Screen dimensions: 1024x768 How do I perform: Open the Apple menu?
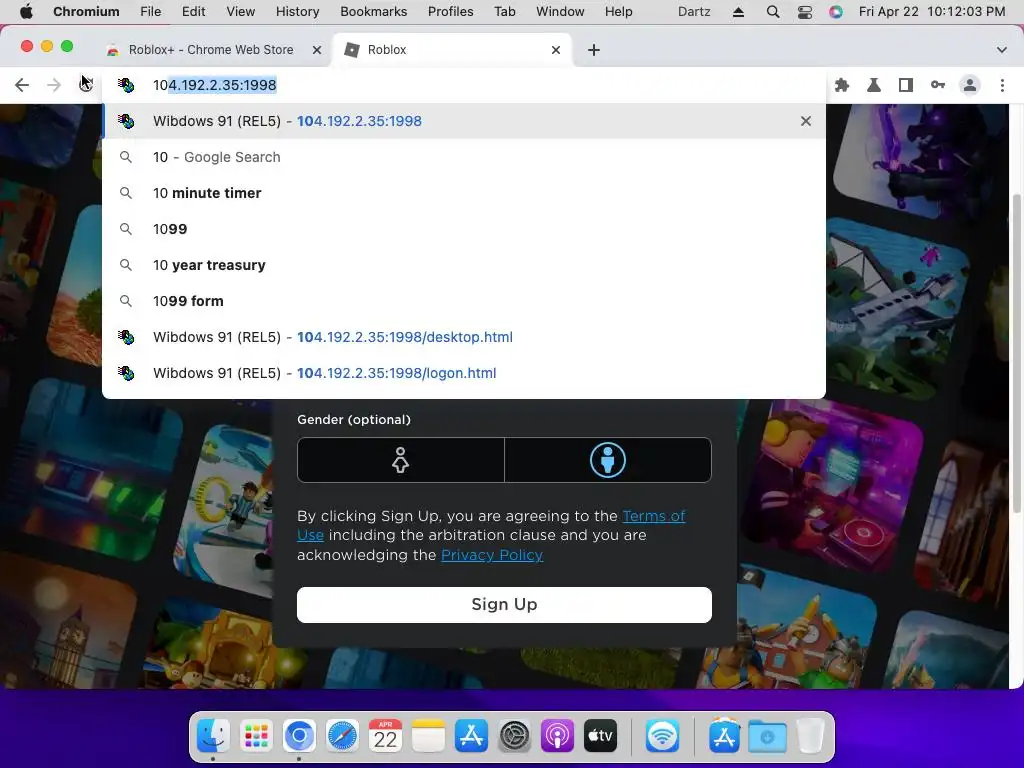click(26, 12)
